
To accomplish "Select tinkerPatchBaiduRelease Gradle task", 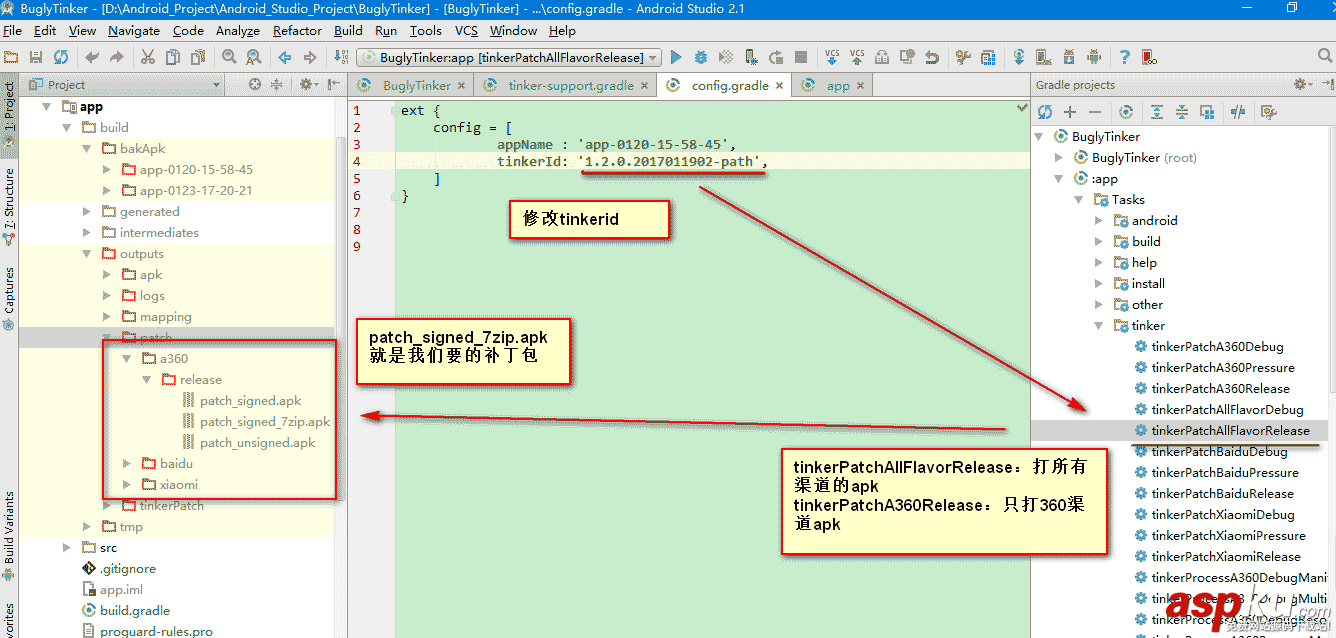I will click(1222, 494).
